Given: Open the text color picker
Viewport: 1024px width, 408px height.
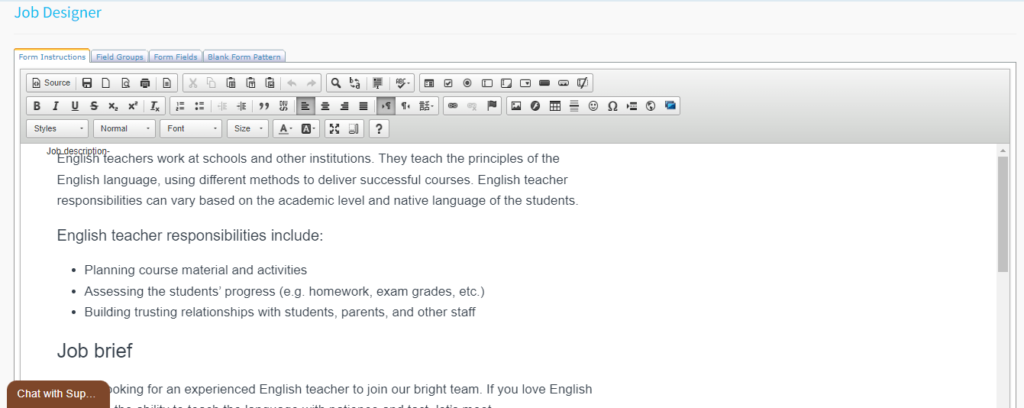Looking at the screenshot, I should [x=284, y=129].
